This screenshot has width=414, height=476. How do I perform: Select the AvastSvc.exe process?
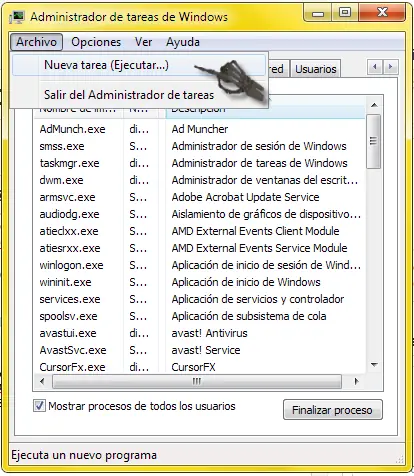coord(73,350)
